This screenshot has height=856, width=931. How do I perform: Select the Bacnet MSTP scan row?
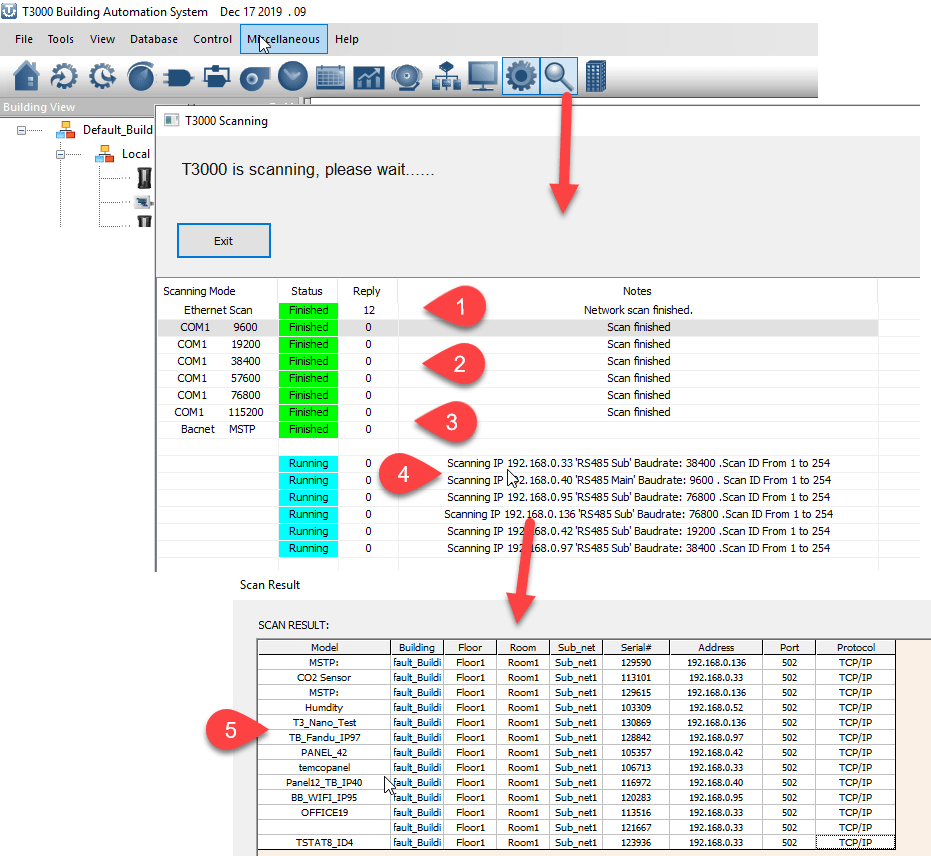coord(518,429)
